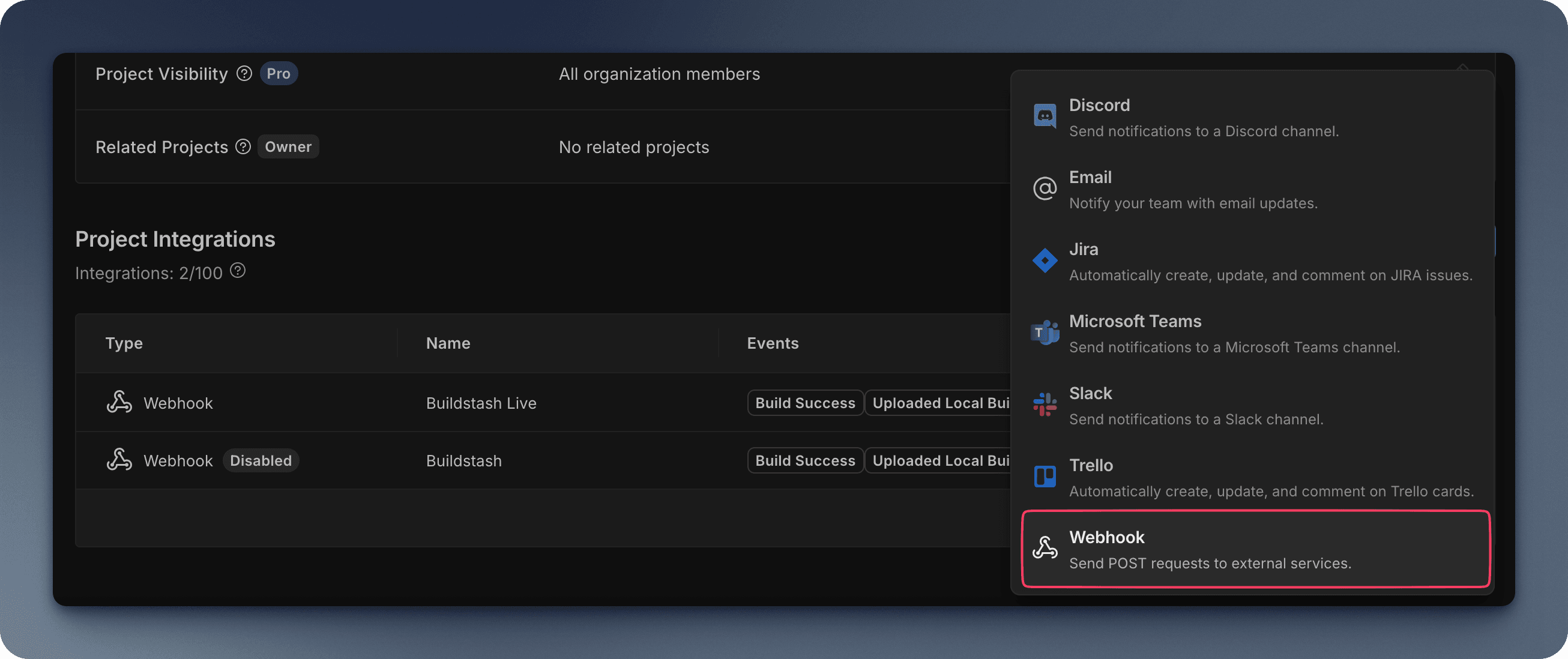Select the highlighted Webhook icon
The height and width of the screenshot is (659, 1568).
[x=1045, y=547]
